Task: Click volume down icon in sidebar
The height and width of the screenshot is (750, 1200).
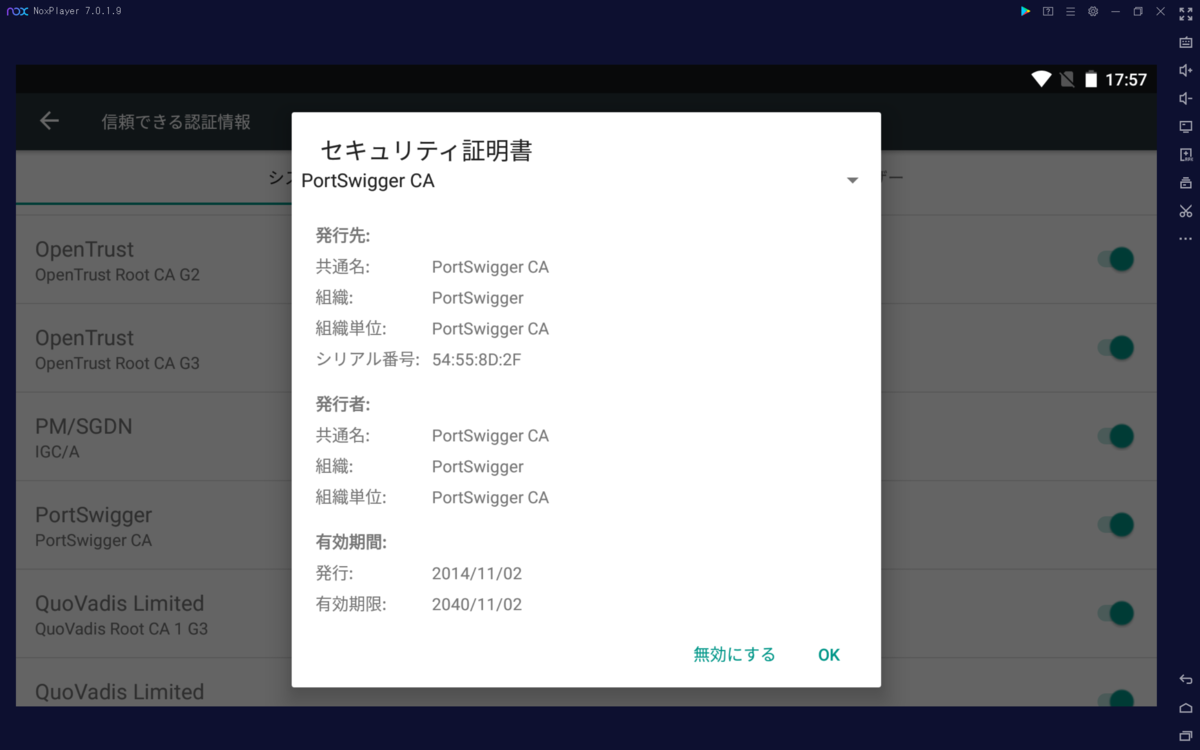Action: point(1186,98)
